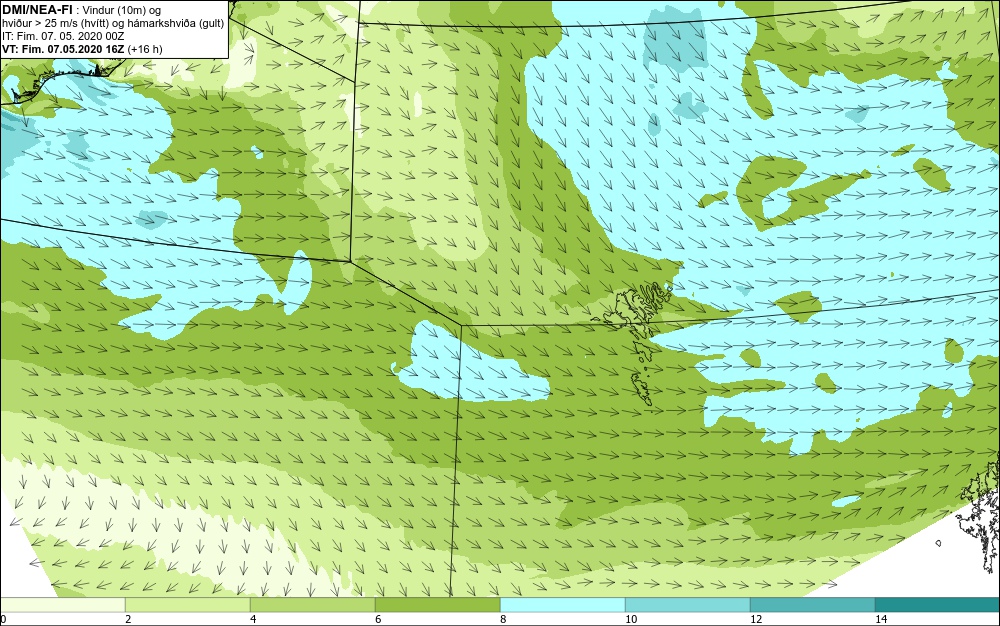The width and height of the screenshot is (1000, 626).
Task: Click the 'IT: Fim. 07. 05. 2020 00Z' line
Action: point(63,36)
